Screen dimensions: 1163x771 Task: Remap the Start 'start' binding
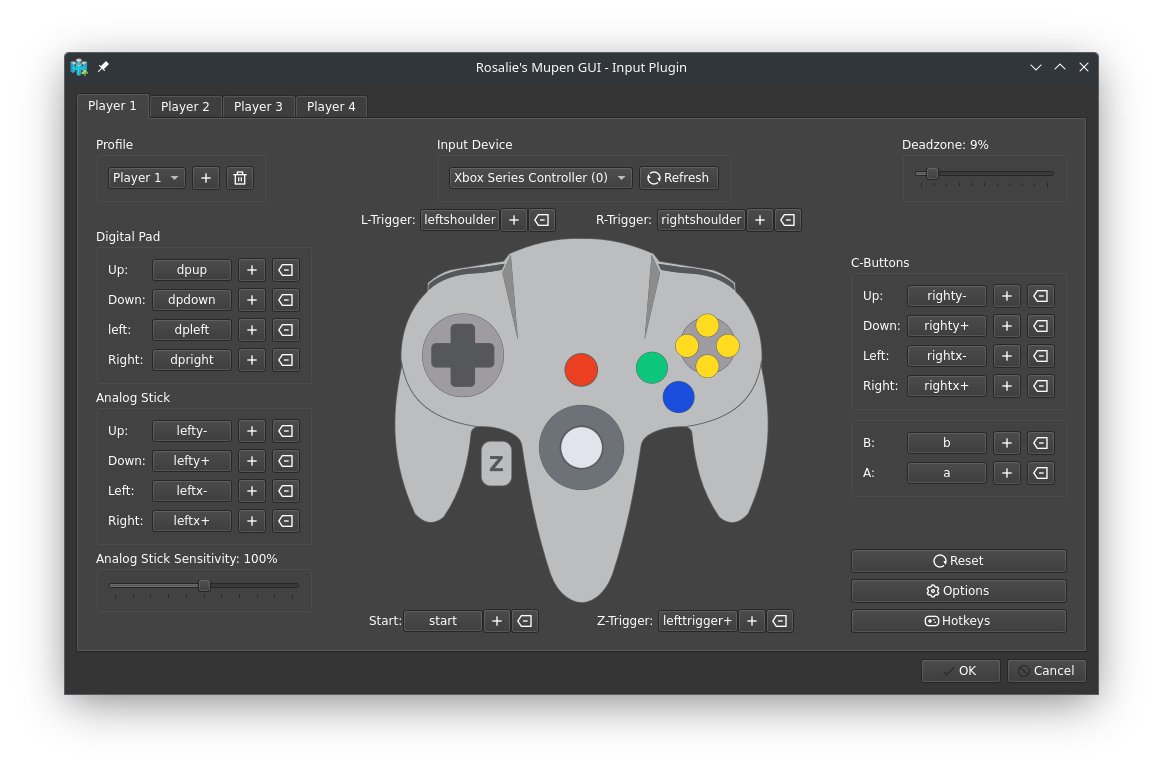443,621
